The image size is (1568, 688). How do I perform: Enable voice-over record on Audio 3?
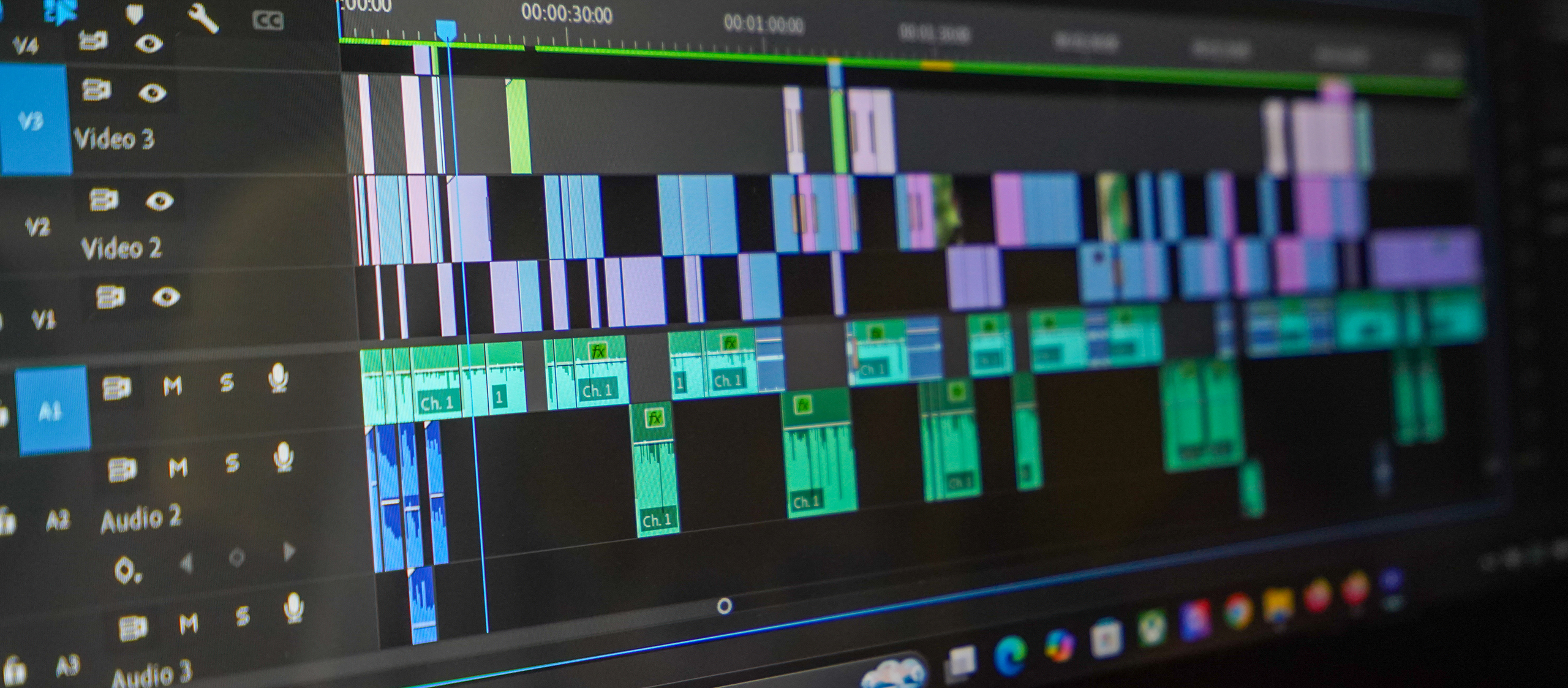(x=294, y=608)
